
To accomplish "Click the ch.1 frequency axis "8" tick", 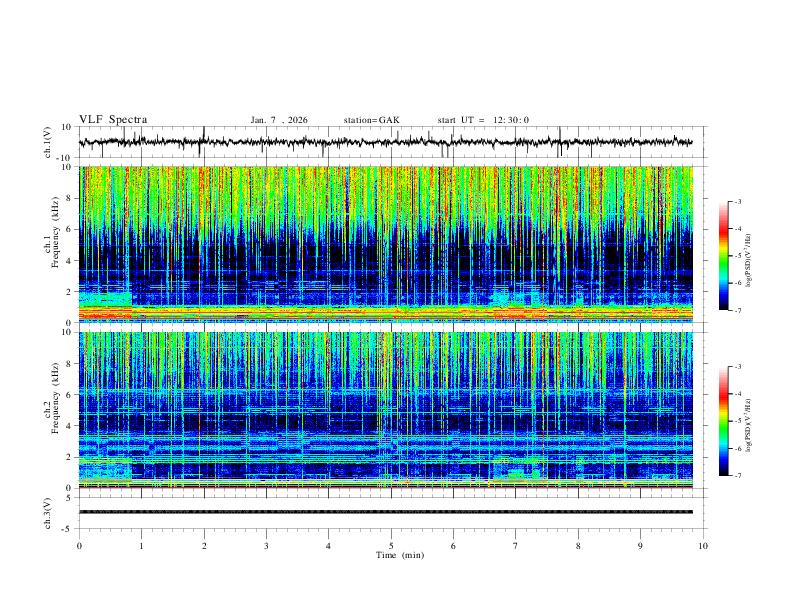I will click(69, 198).
